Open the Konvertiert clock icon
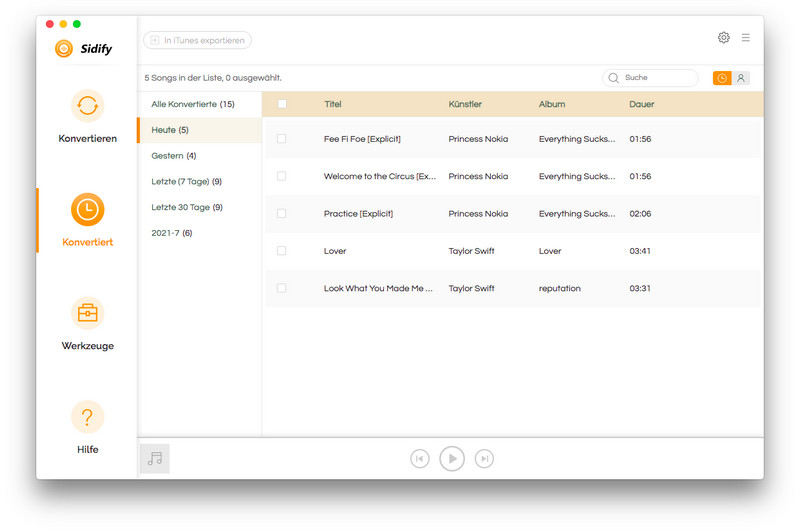Viewport: 800px width, 531px height. coord(87,209)
